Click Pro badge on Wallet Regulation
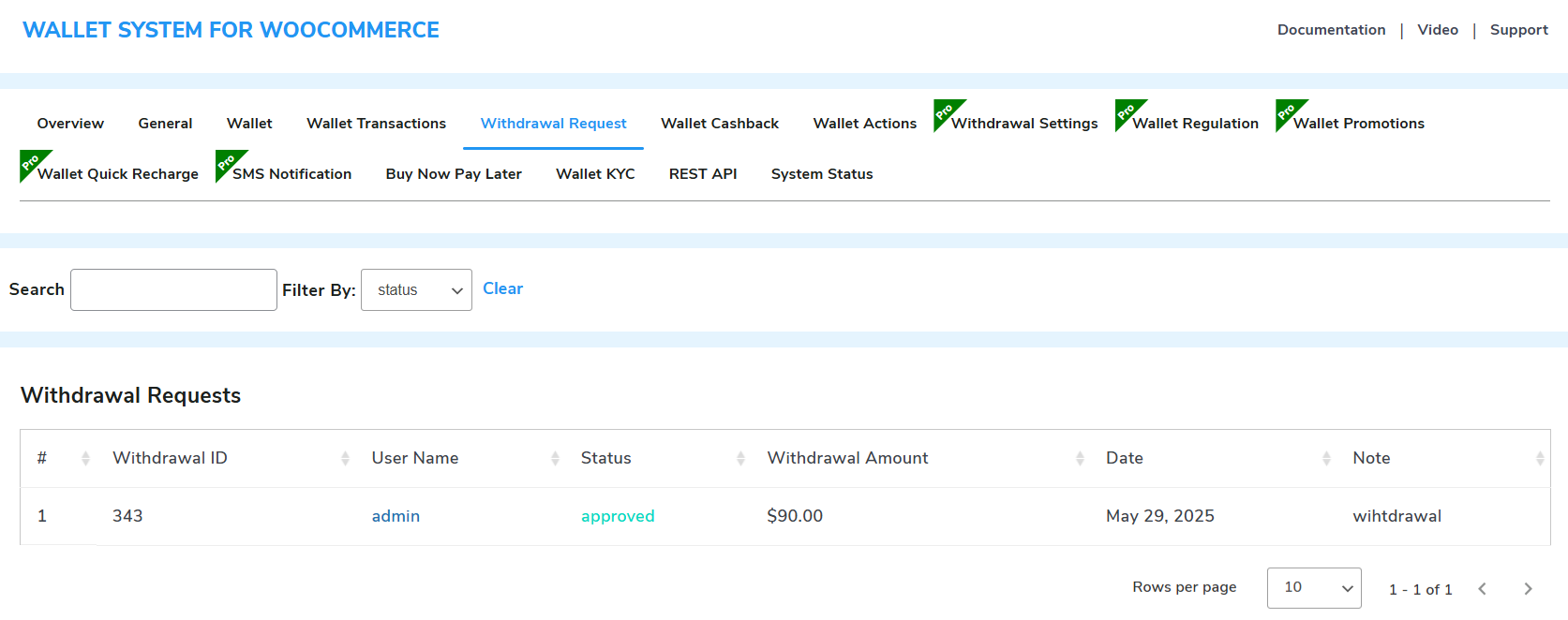The height and width of the screenshot is (620, 1568). click(1127, 111)
